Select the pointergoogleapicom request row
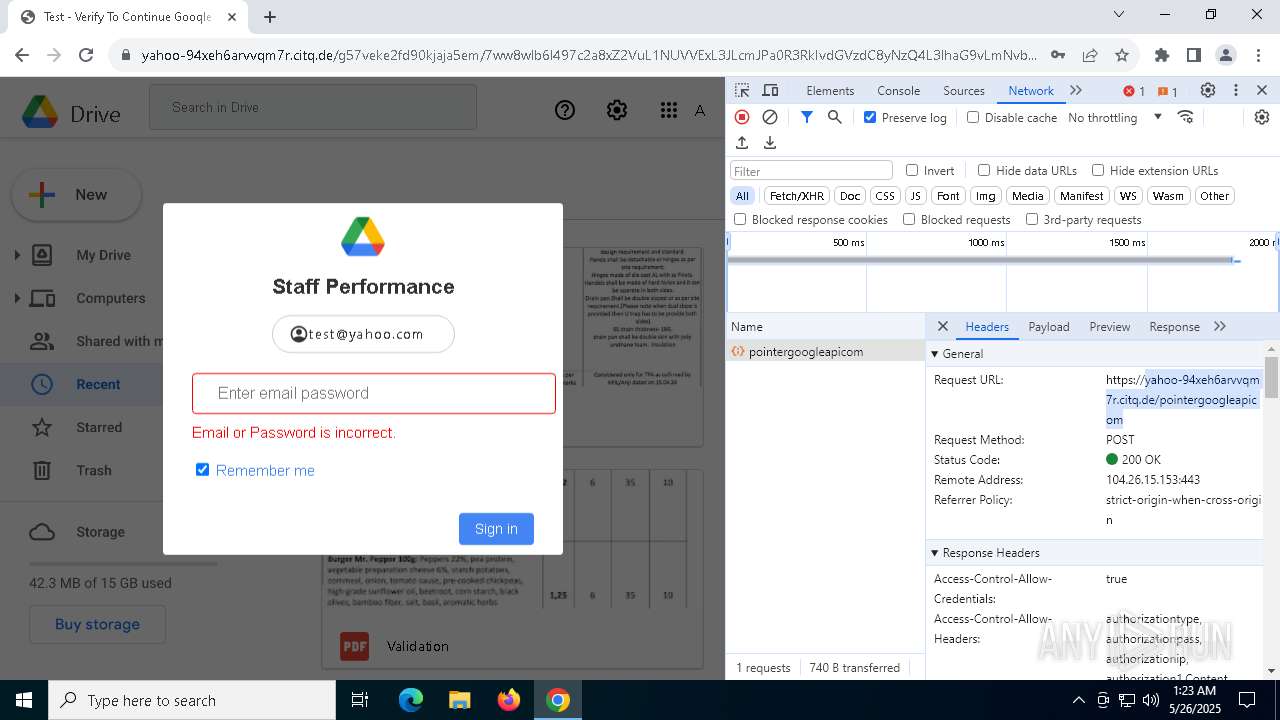This screenshot has width=1280, height=720. pos(826,351)
